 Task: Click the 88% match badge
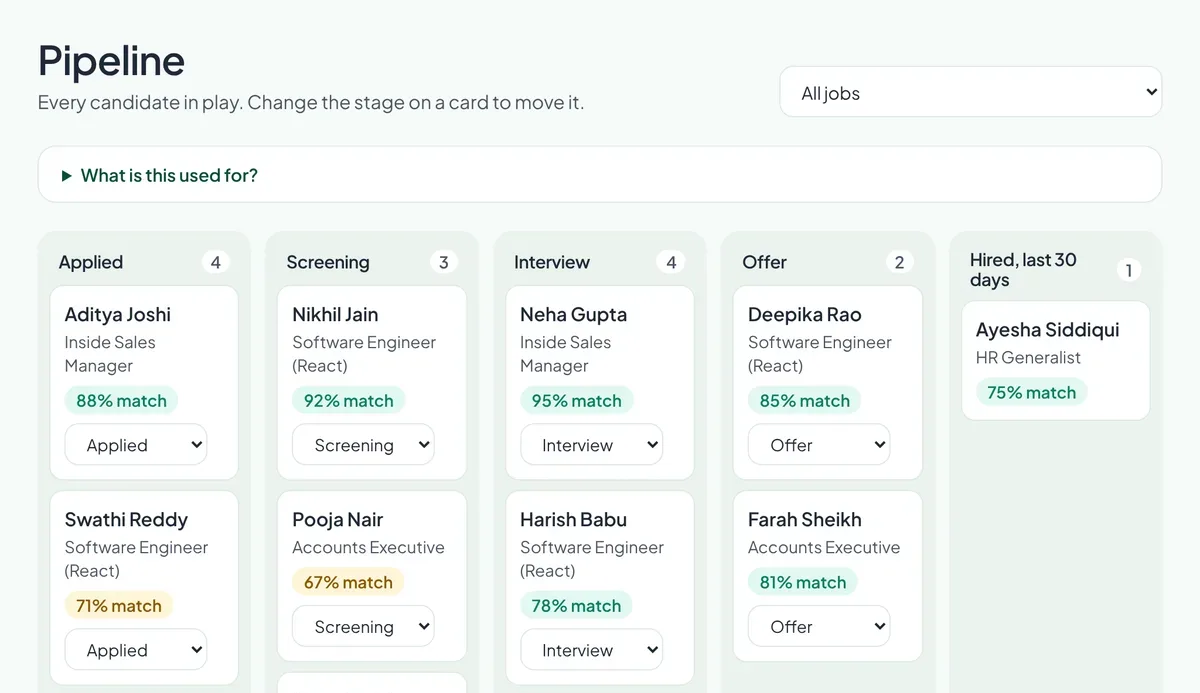(121, 400)
